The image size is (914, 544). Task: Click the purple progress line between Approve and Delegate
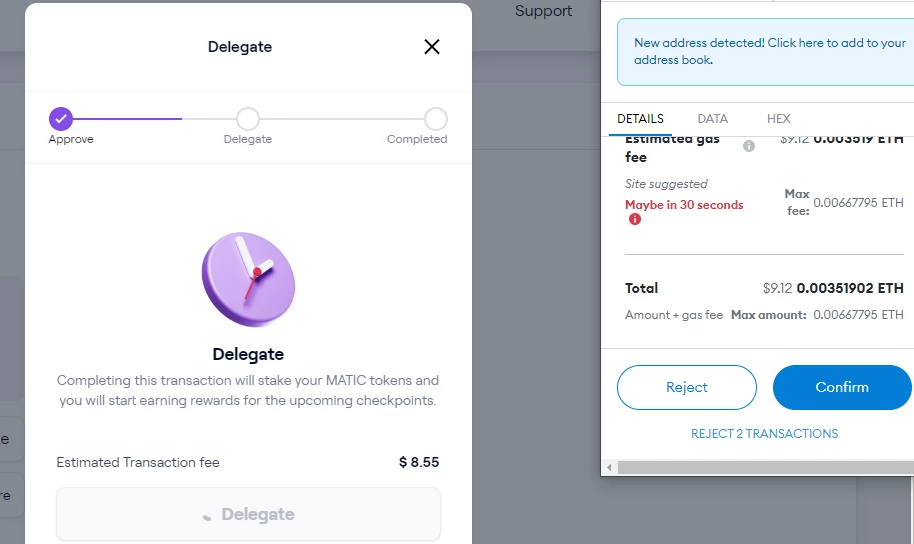[127, 119]
